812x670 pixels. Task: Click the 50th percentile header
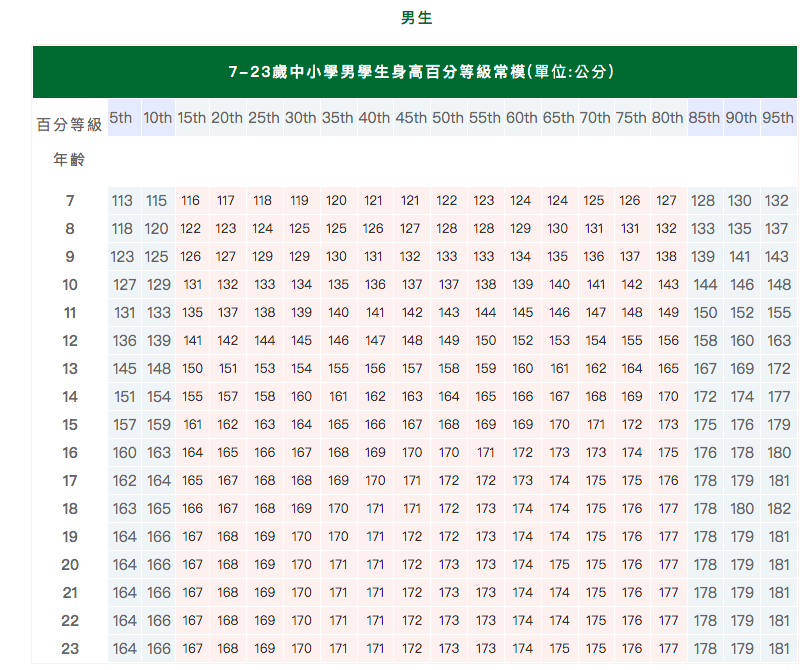tap(448, 118)
